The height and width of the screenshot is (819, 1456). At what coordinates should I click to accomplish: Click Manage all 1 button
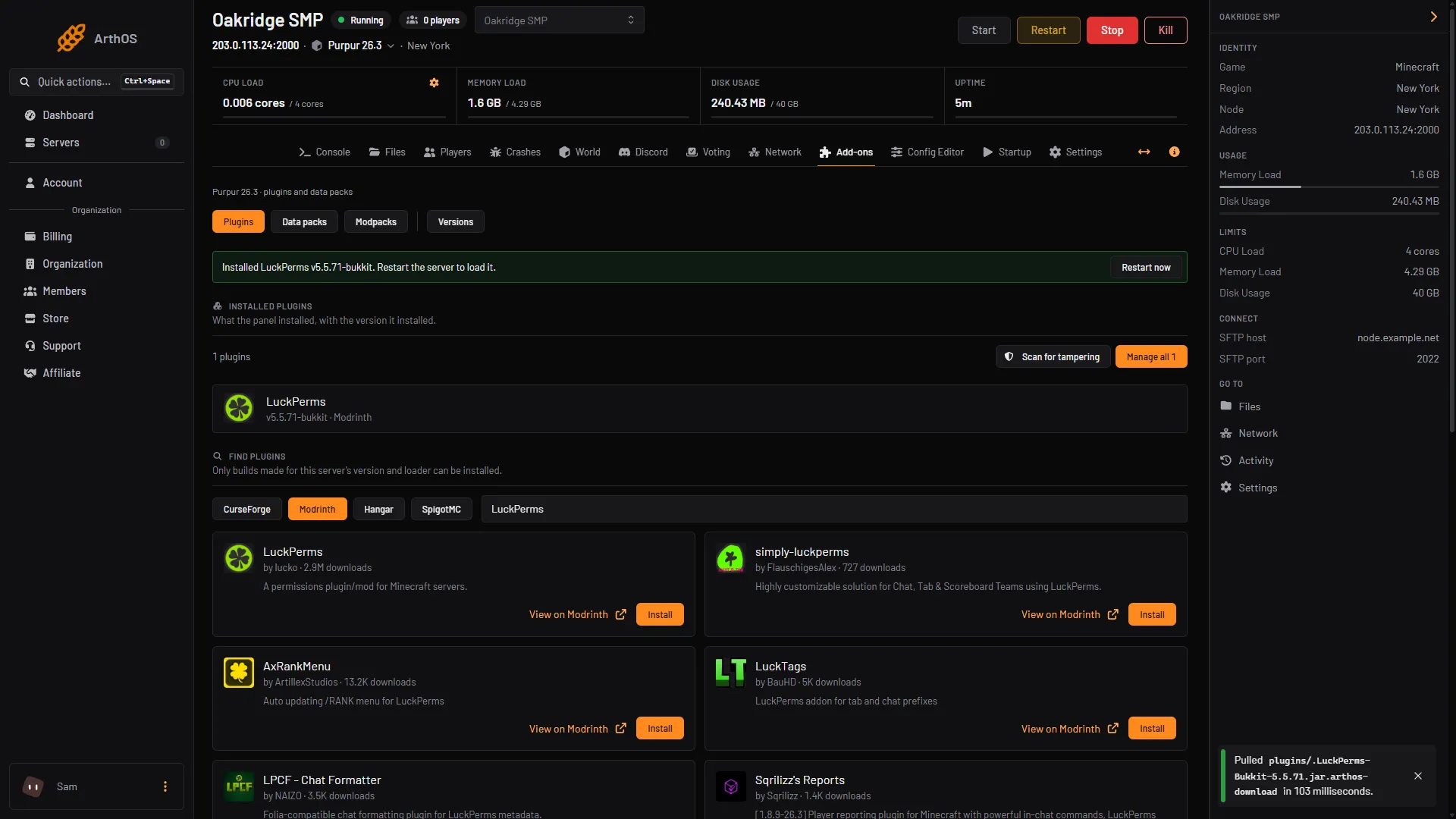tap(1151, 356)
